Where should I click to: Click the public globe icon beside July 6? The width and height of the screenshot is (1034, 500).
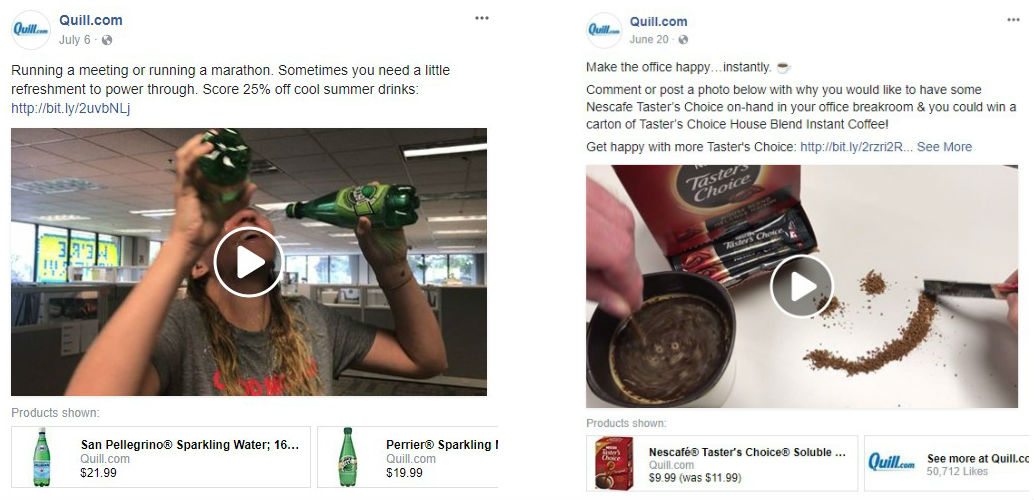coord(107,40)
